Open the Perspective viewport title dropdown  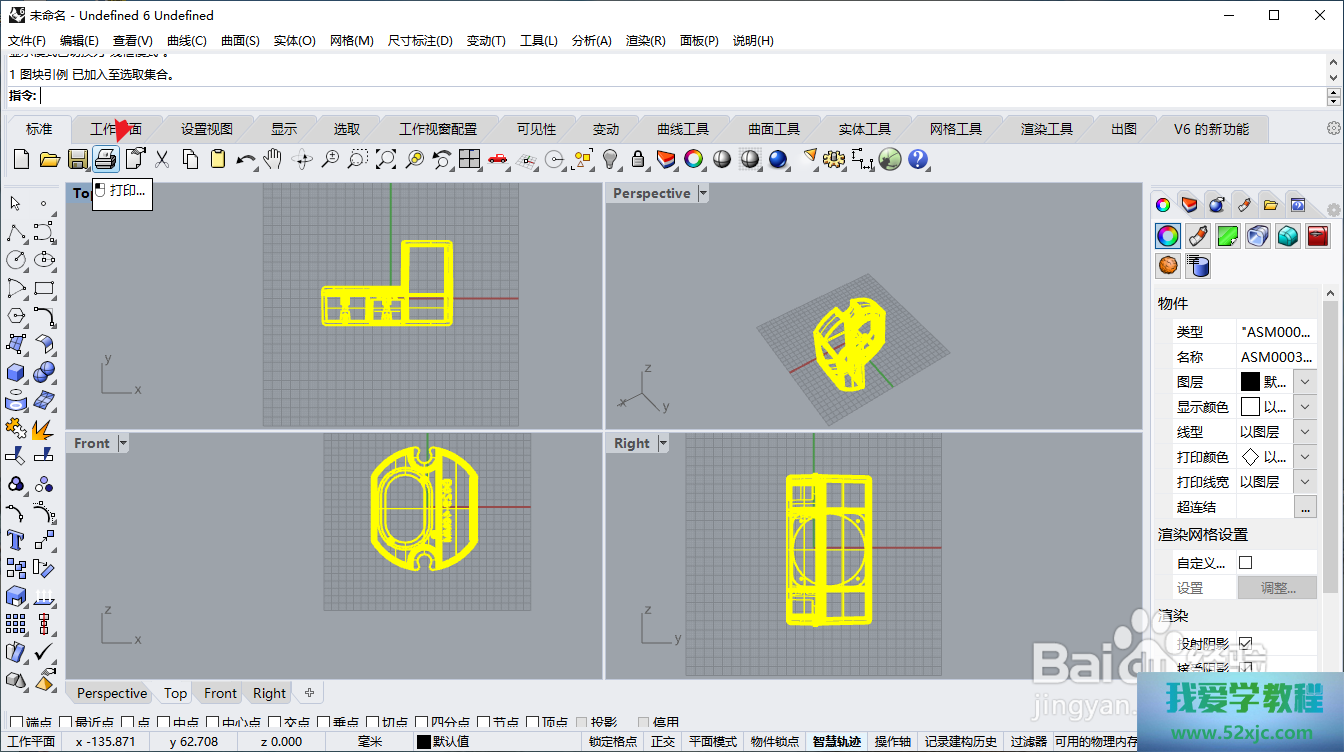pos(703,193)
